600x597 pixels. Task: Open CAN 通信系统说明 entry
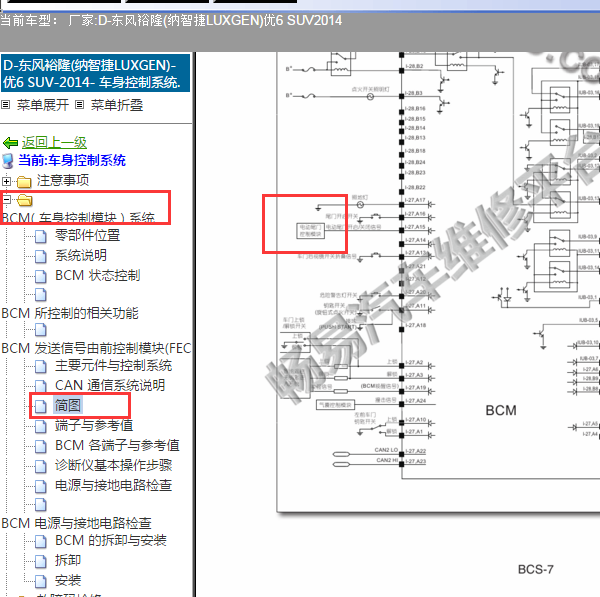tap(110, 385)
